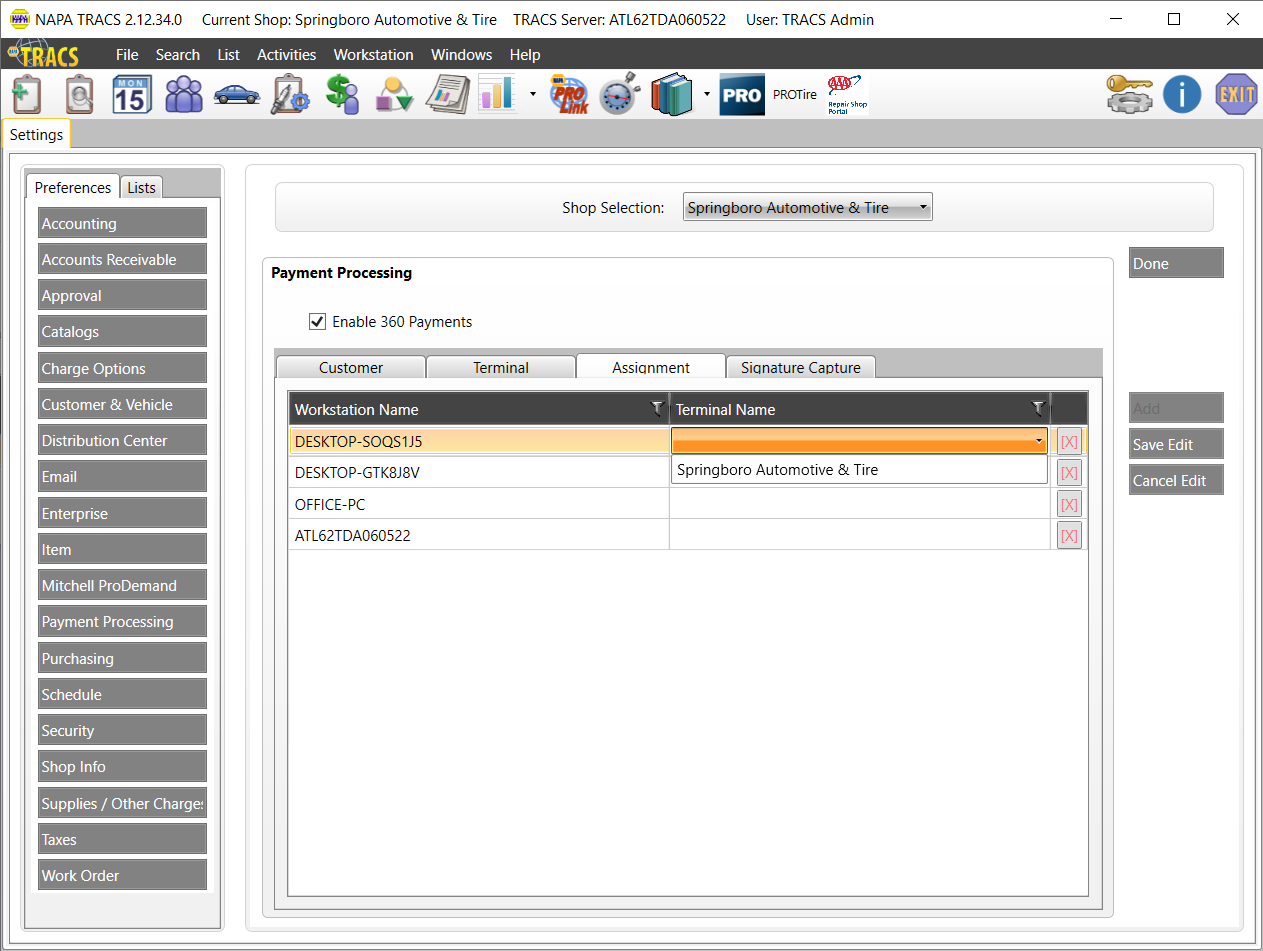1263x951 pixels.
Task: Open the AAA Repair Shop Portal icon
Action: pyautogui.click(x=847, y=95)
